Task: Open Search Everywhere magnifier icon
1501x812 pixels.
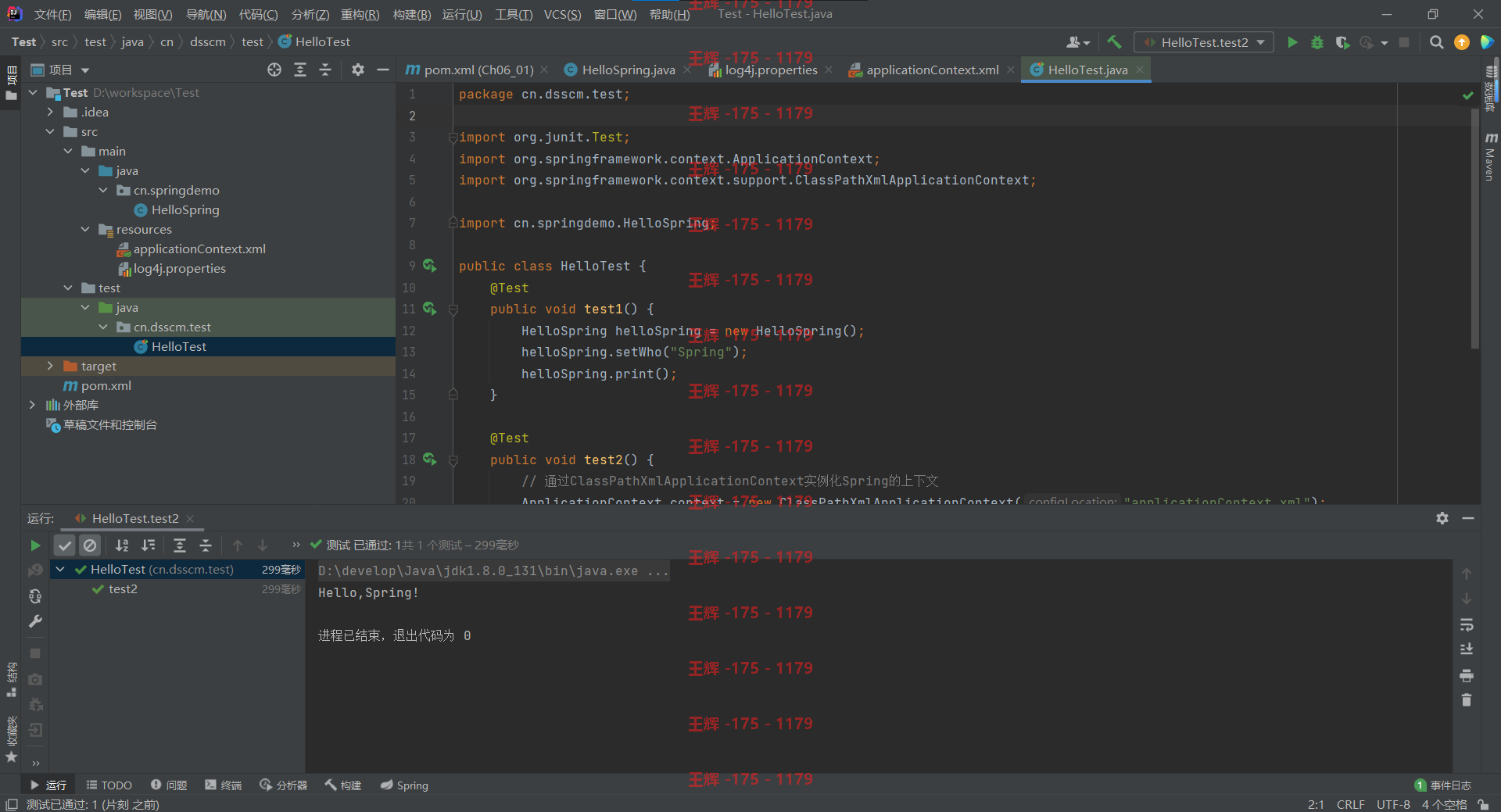Action: [1436, 42]
